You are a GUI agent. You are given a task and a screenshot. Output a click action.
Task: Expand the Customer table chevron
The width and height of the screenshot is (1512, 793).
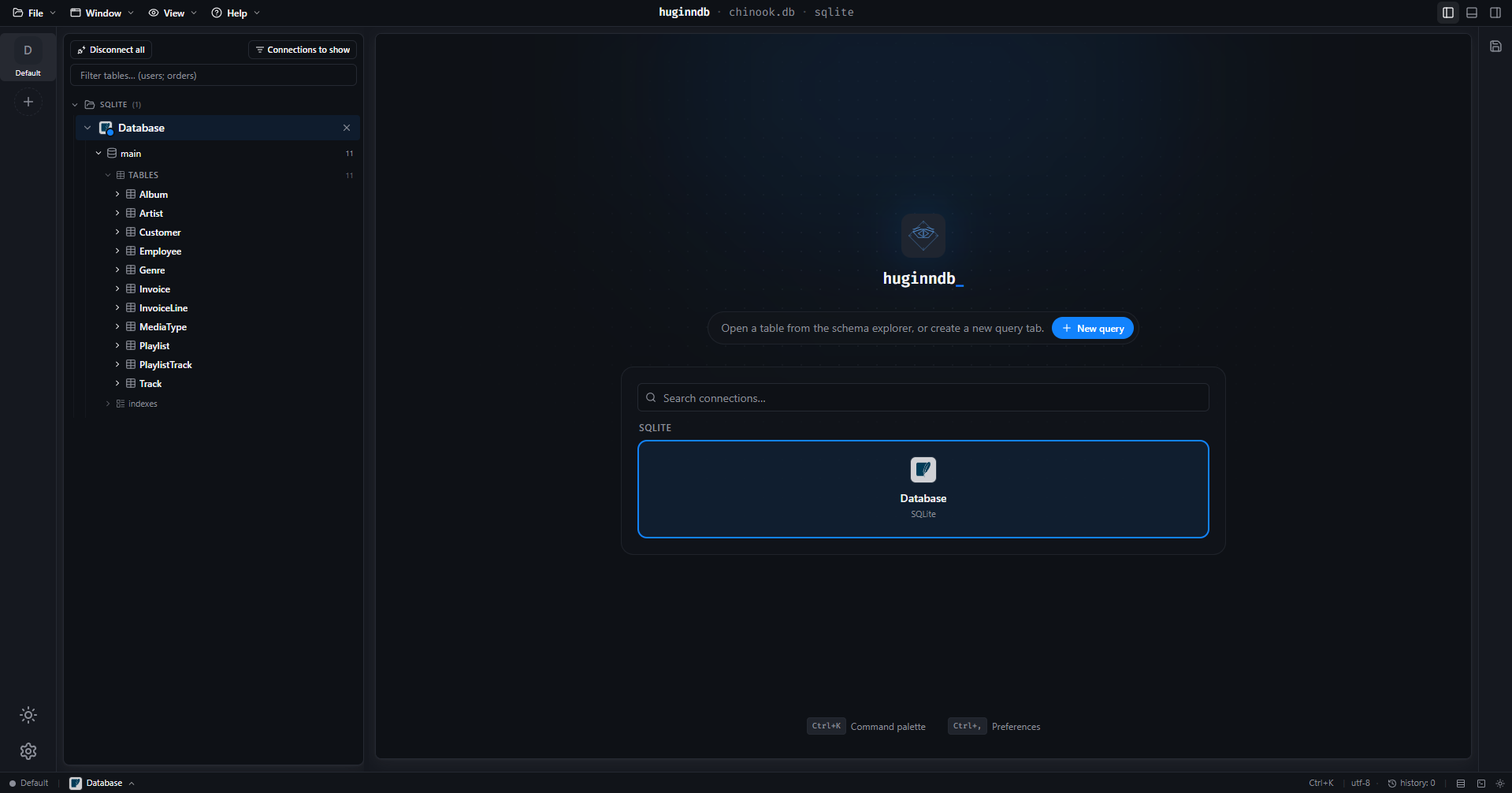click(x=117, y=232)
